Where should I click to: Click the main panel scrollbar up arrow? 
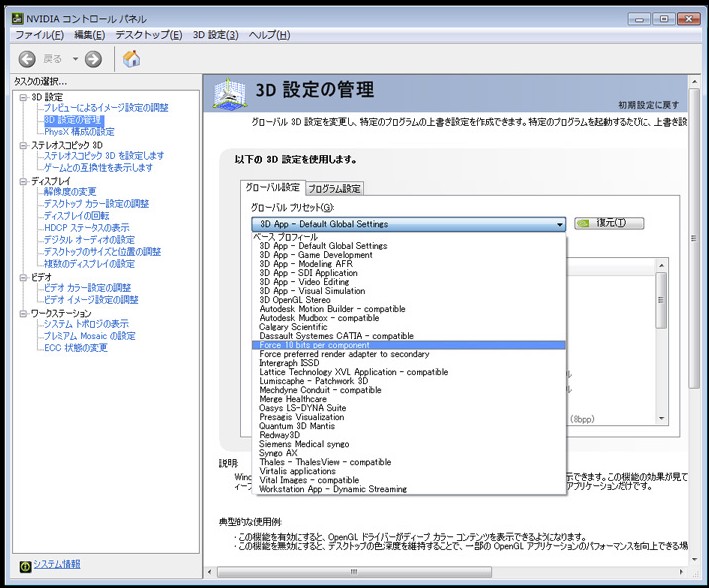(694, 82)
